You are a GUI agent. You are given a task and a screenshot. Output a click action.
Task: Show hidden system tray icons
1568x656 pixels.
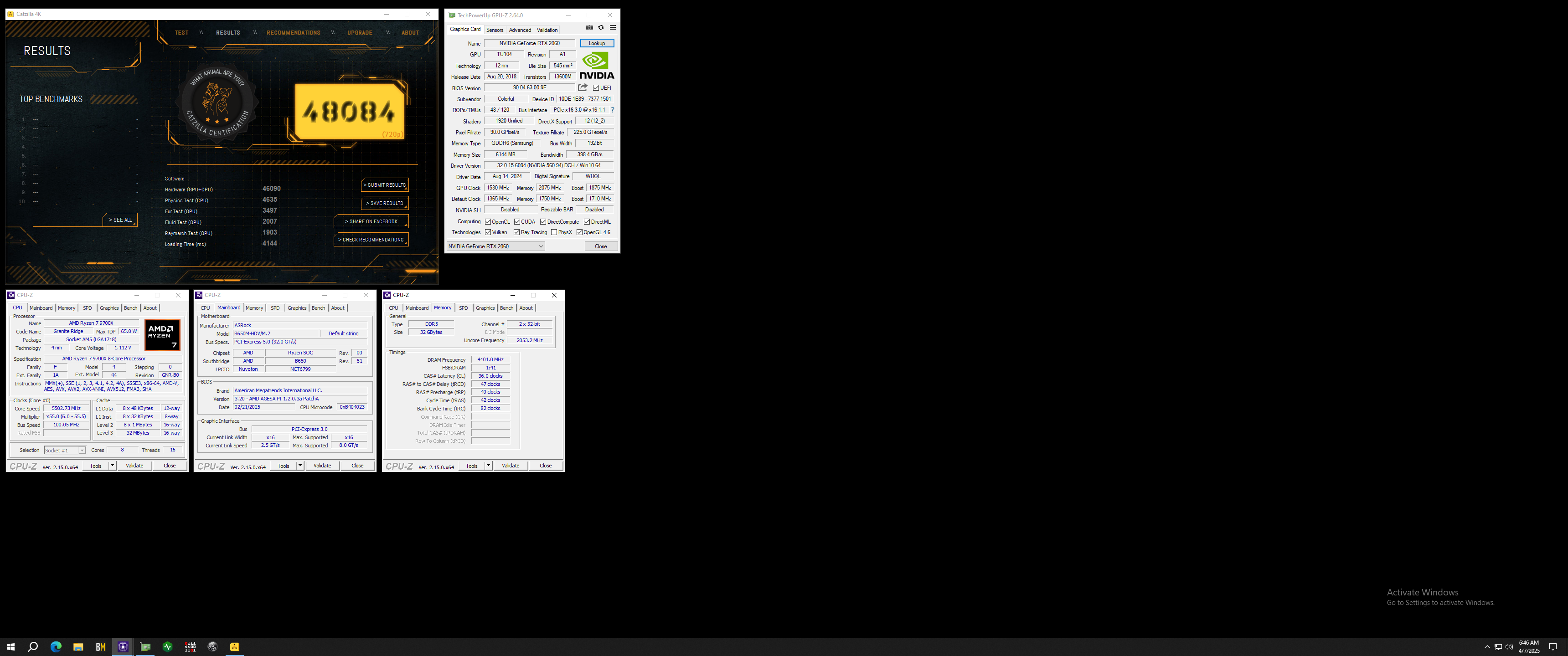tap(1487, 647)
